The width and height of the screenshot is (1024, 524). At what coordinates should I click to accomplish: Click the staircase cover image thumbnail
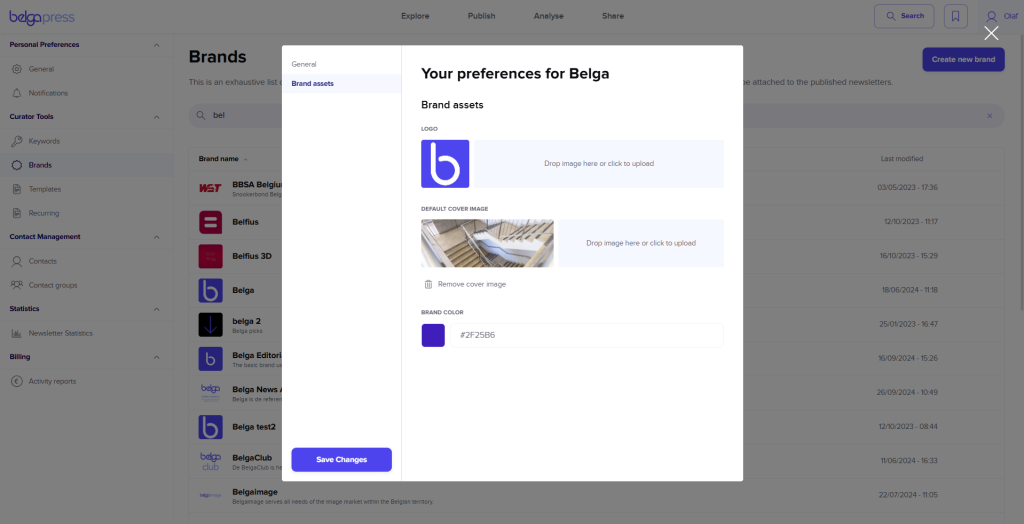coord(487,243)
